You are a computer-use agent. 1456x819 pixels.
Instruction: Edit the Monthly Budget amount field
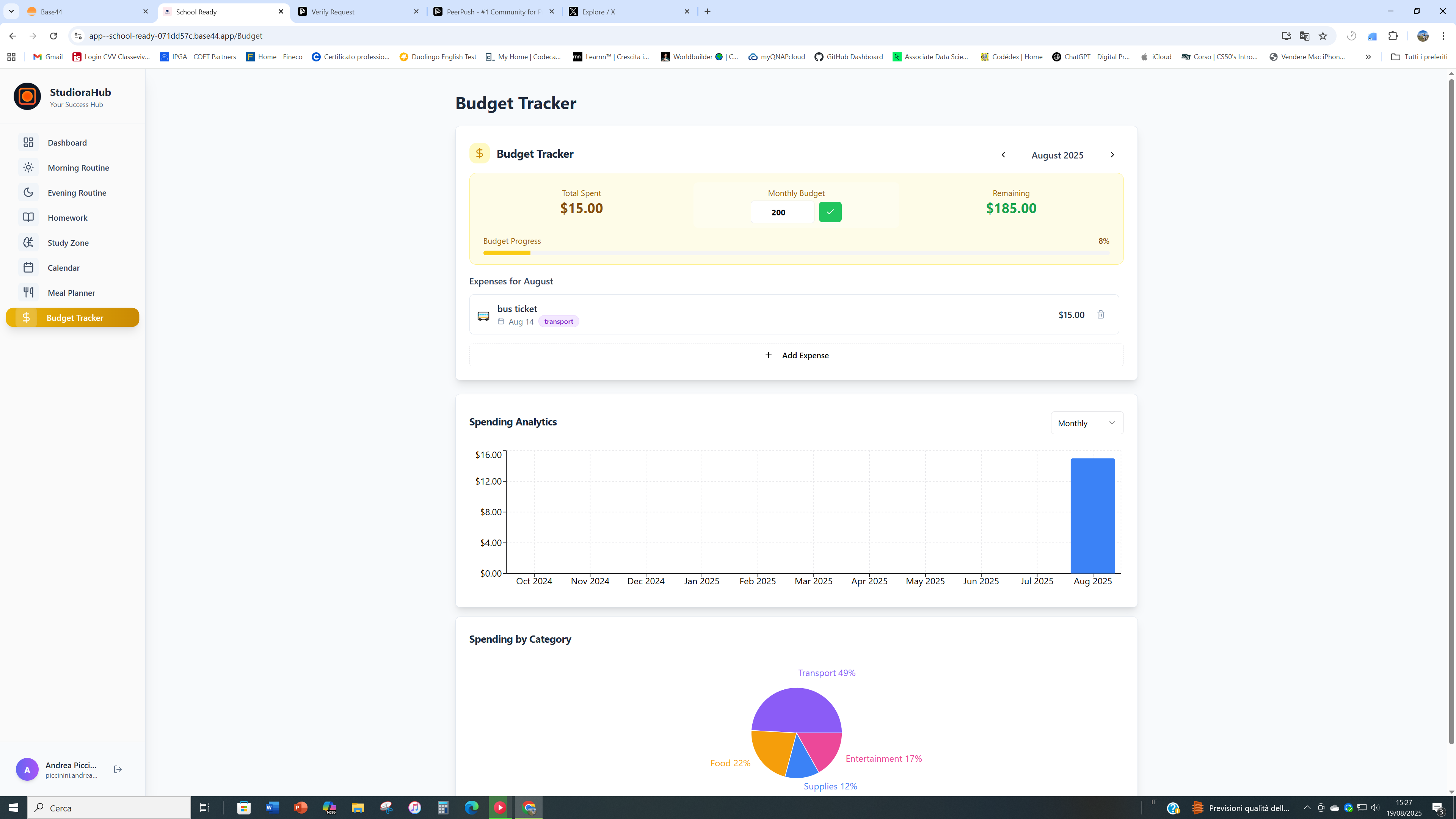pos(782,212)
